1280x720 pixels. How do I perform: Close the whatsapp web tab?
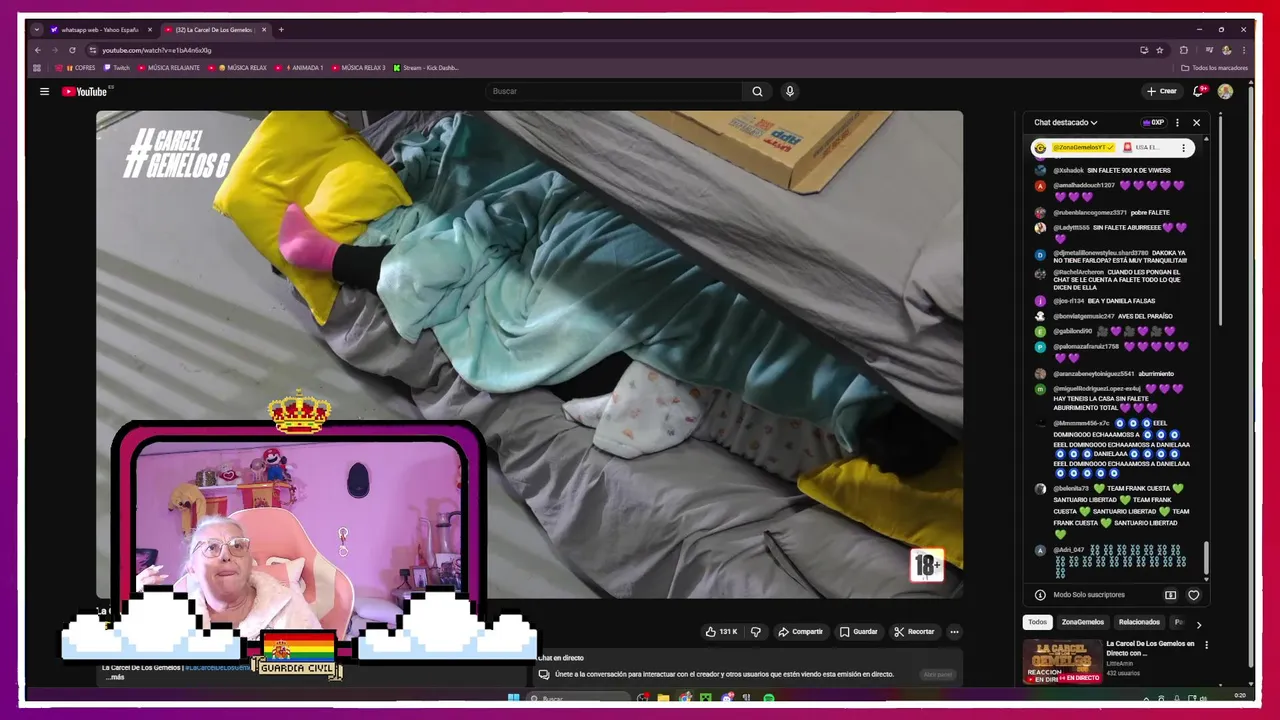(150, 30)
